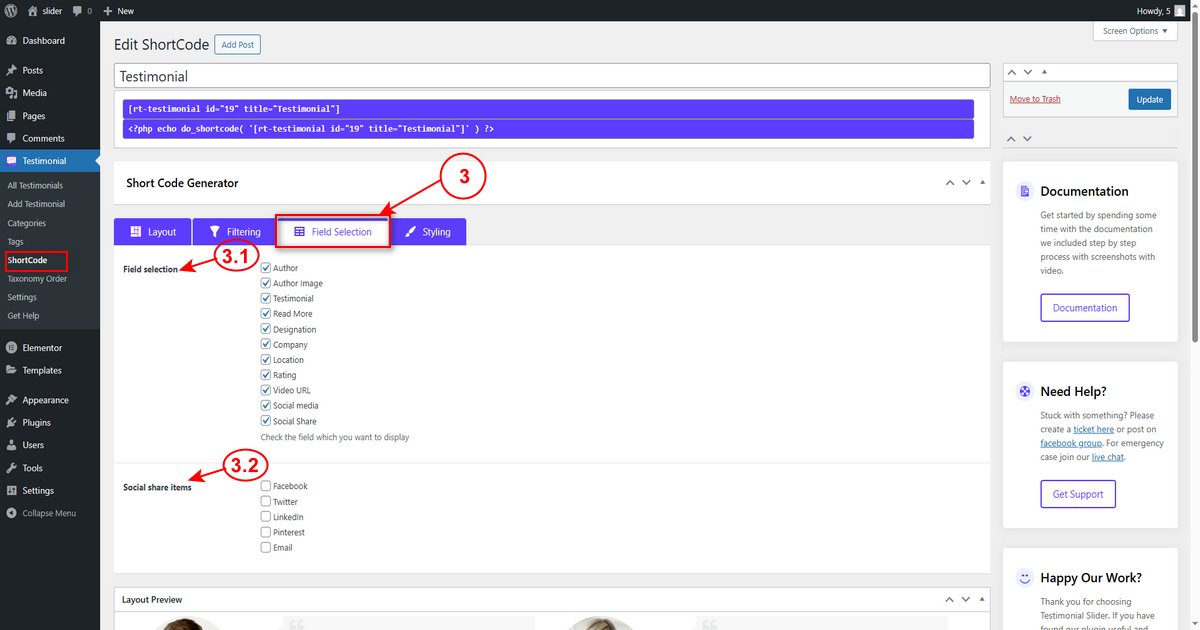Tick the Pinterest share checkbox

[266, 532]
